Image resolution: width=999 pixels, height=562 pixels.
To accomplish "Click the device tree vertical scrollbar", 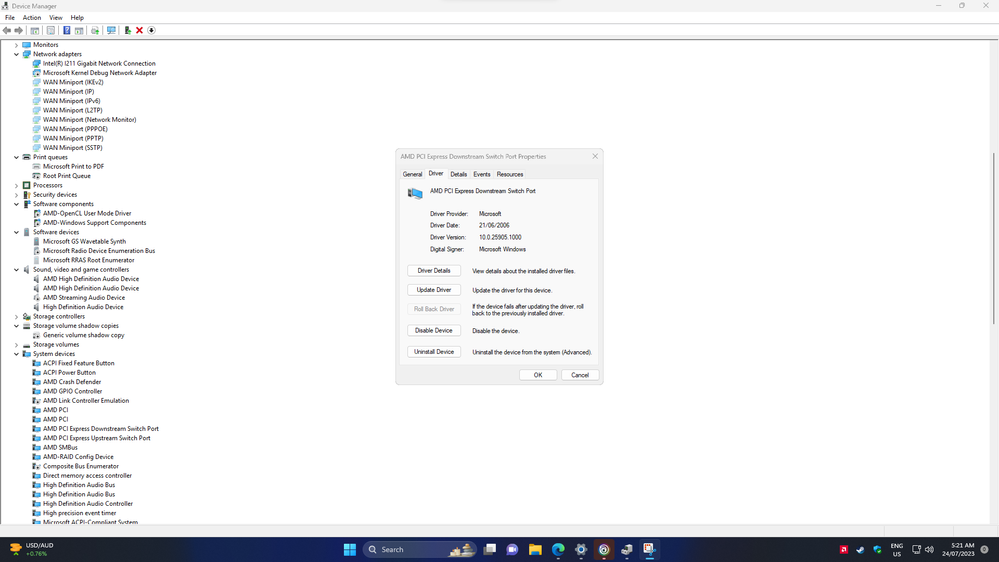I will click(994, 239).
